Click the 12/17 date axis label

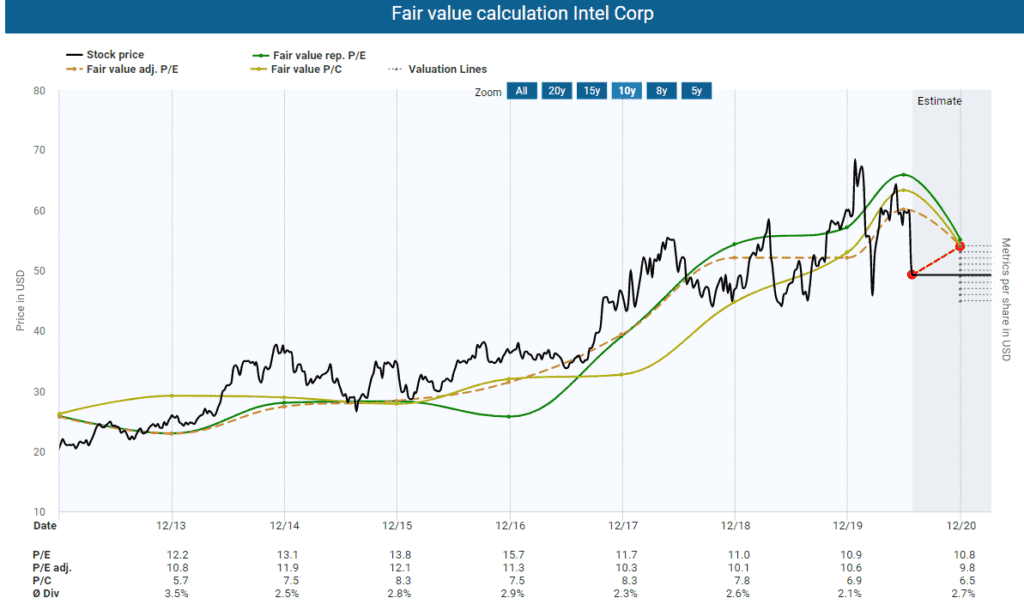click(x=622, y=526)
